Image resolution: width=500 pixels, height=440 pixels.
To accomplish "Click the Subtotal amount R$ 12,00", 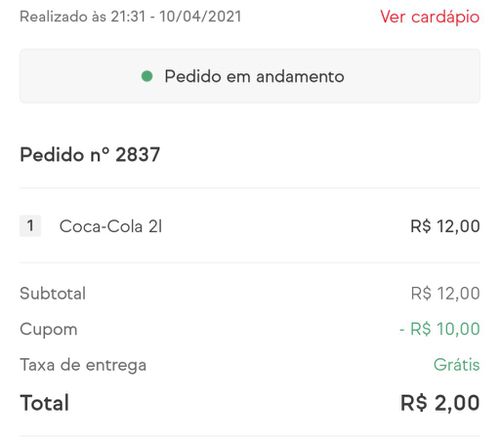I will coord(445,294).
